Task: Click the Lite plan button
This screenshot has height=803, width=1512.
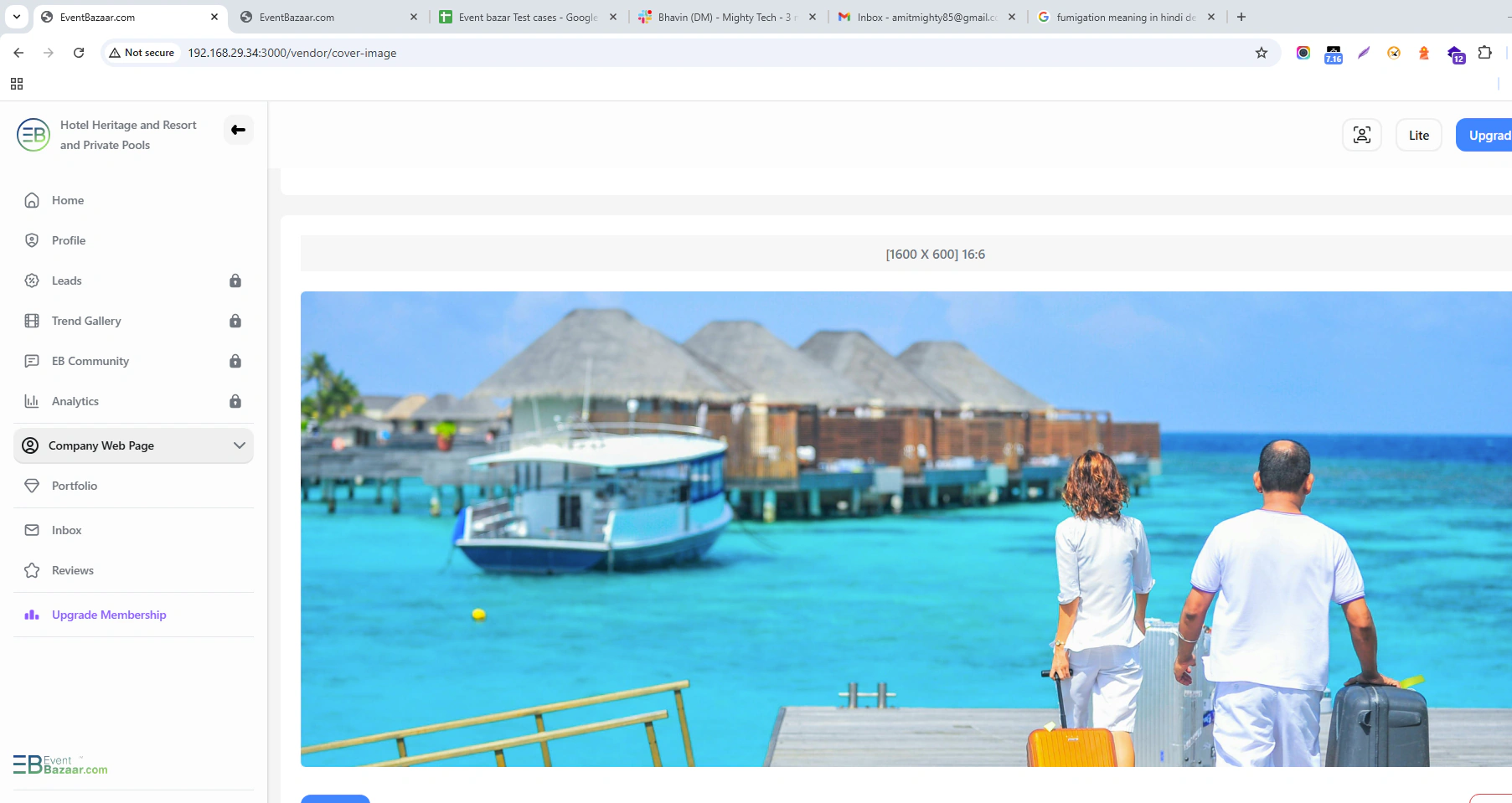Action: tap(1418, 135)
